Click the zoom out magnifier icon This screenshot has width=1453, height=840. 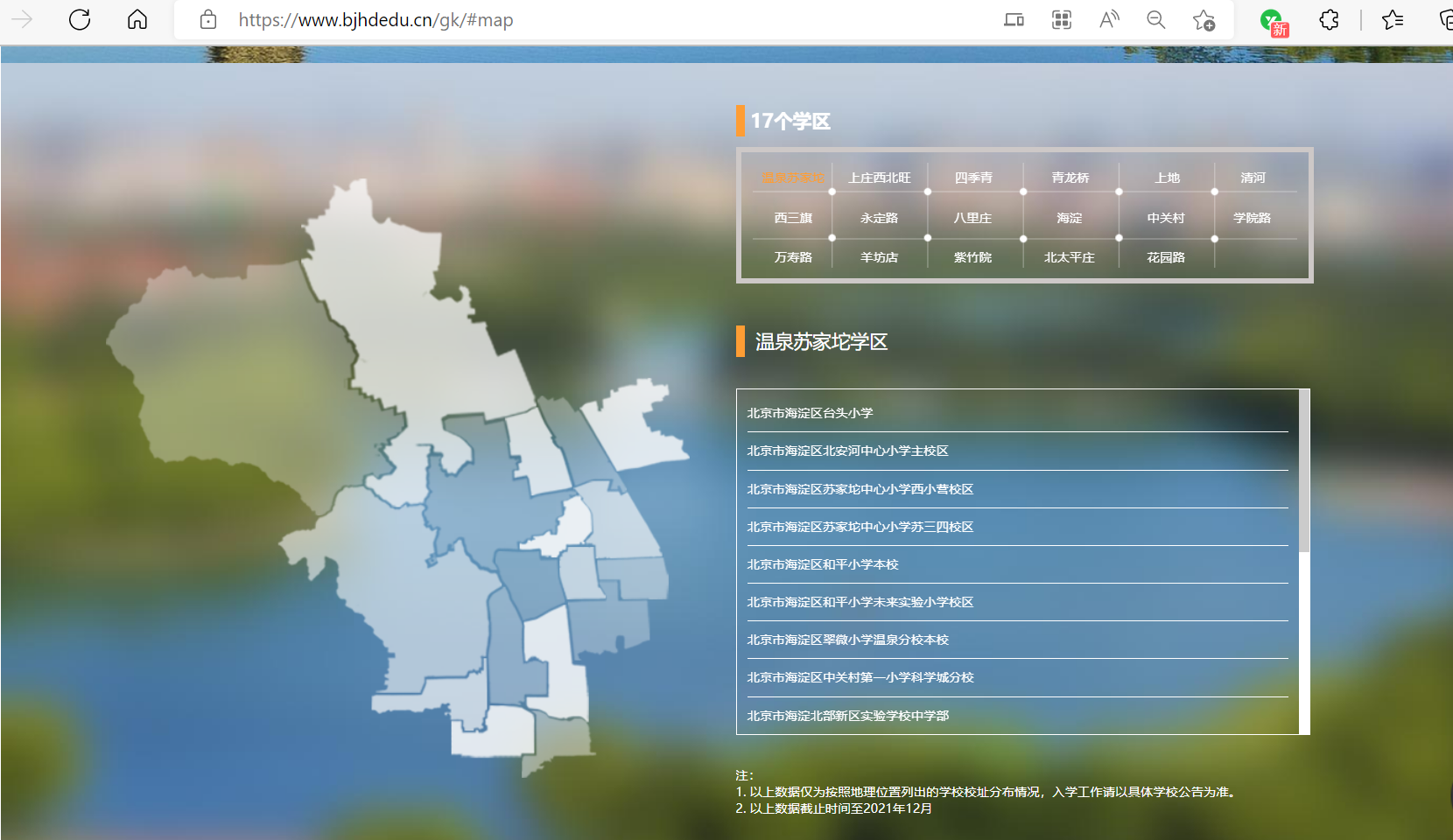(x=1156, y=19)
